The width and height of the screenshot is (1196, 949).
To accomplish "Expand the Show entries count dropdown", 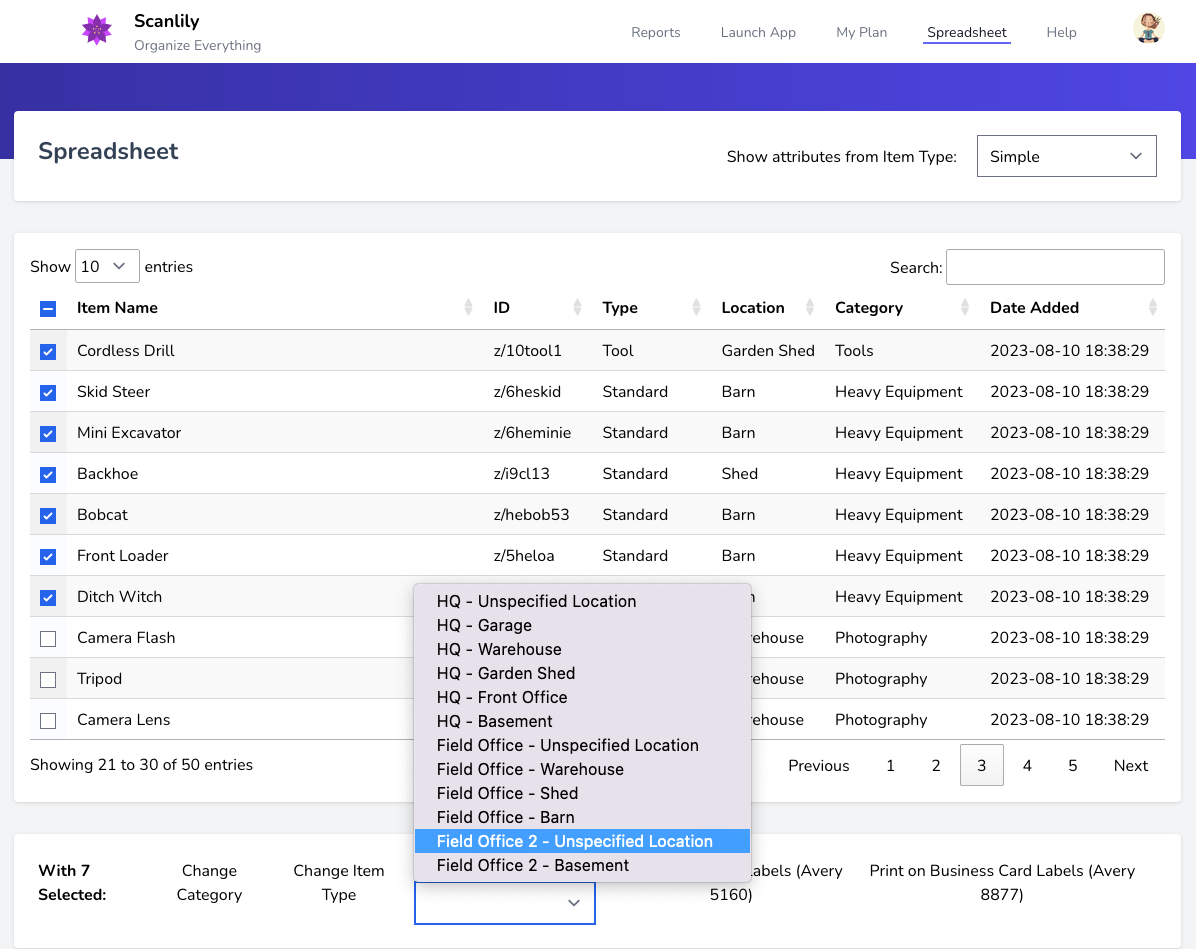I will pyautogui.click(x=107, y=267).
